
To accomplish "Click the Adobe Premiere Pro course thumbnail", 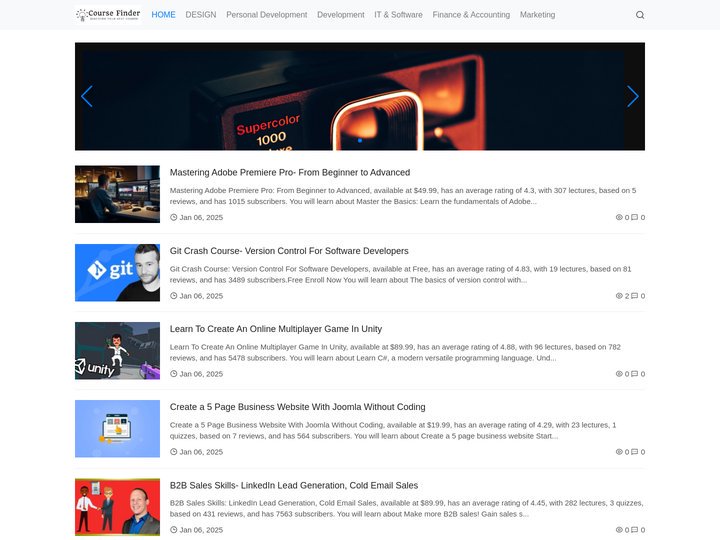I will click(118, 194).
